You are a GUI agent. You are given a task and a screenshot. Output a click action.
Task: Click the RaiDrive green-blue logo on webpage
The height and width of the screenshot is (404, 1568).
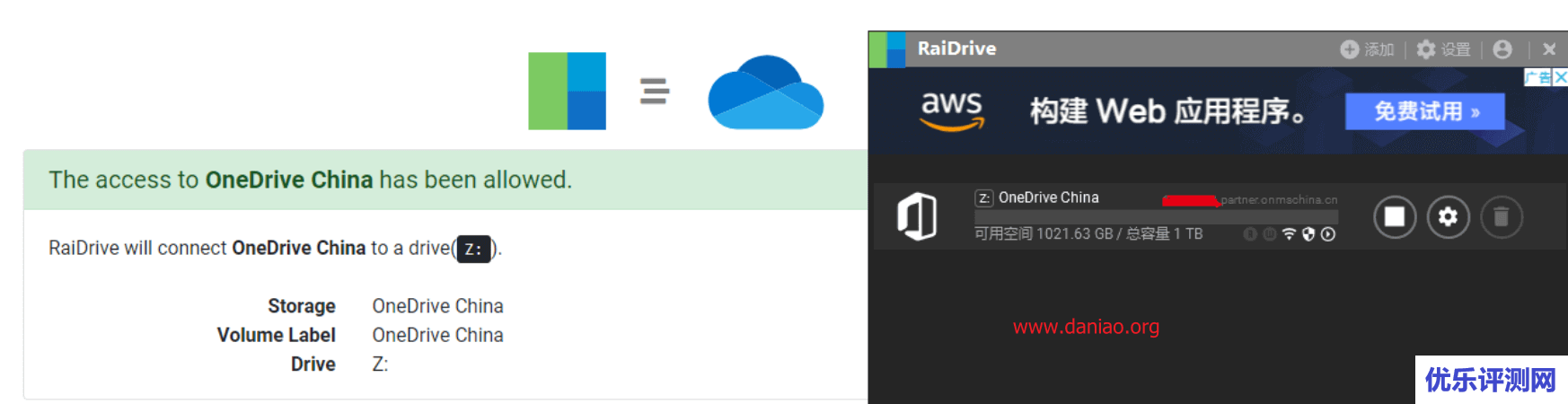pyautogui.click(x=567, y=91)
